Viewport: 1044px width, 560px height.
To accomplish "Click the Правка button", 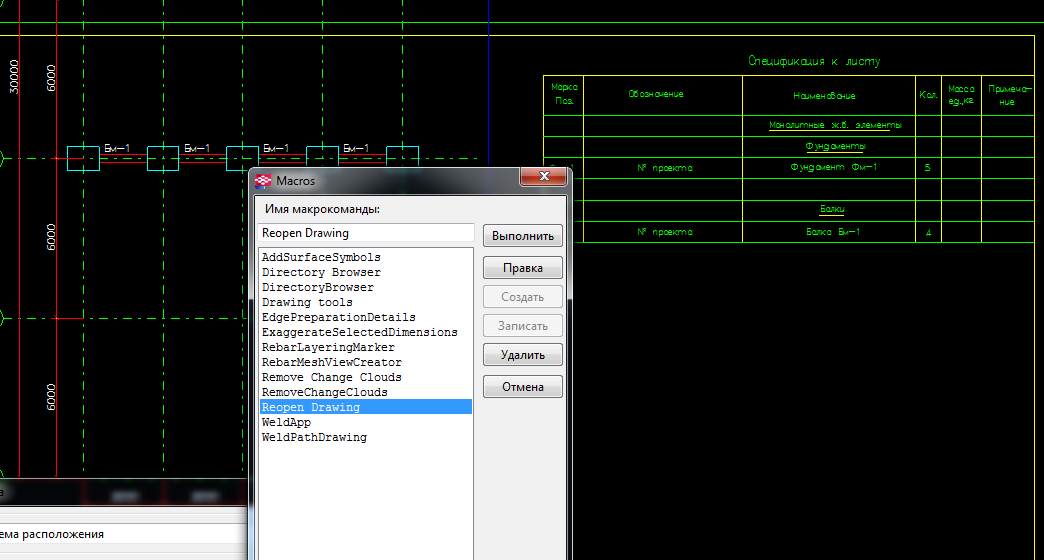I will 522,268.
